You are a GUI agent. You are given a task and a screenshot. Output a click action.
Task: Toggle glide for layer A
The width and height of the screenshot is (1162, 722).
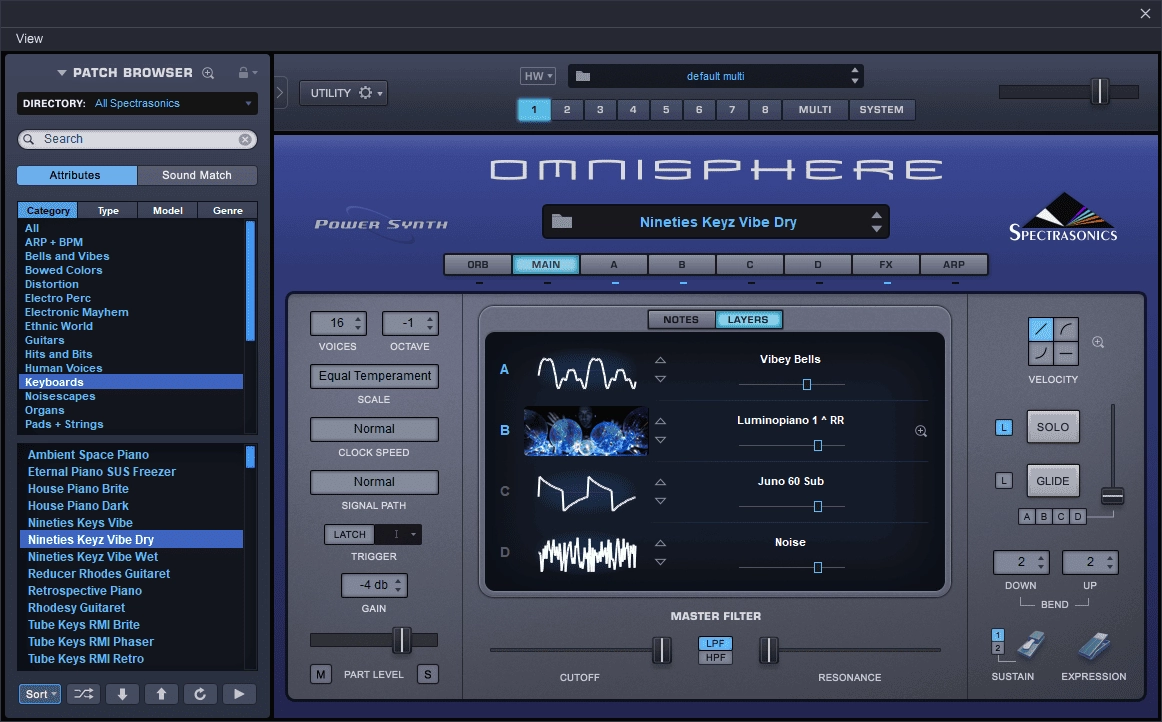(x=1027, y=517)
